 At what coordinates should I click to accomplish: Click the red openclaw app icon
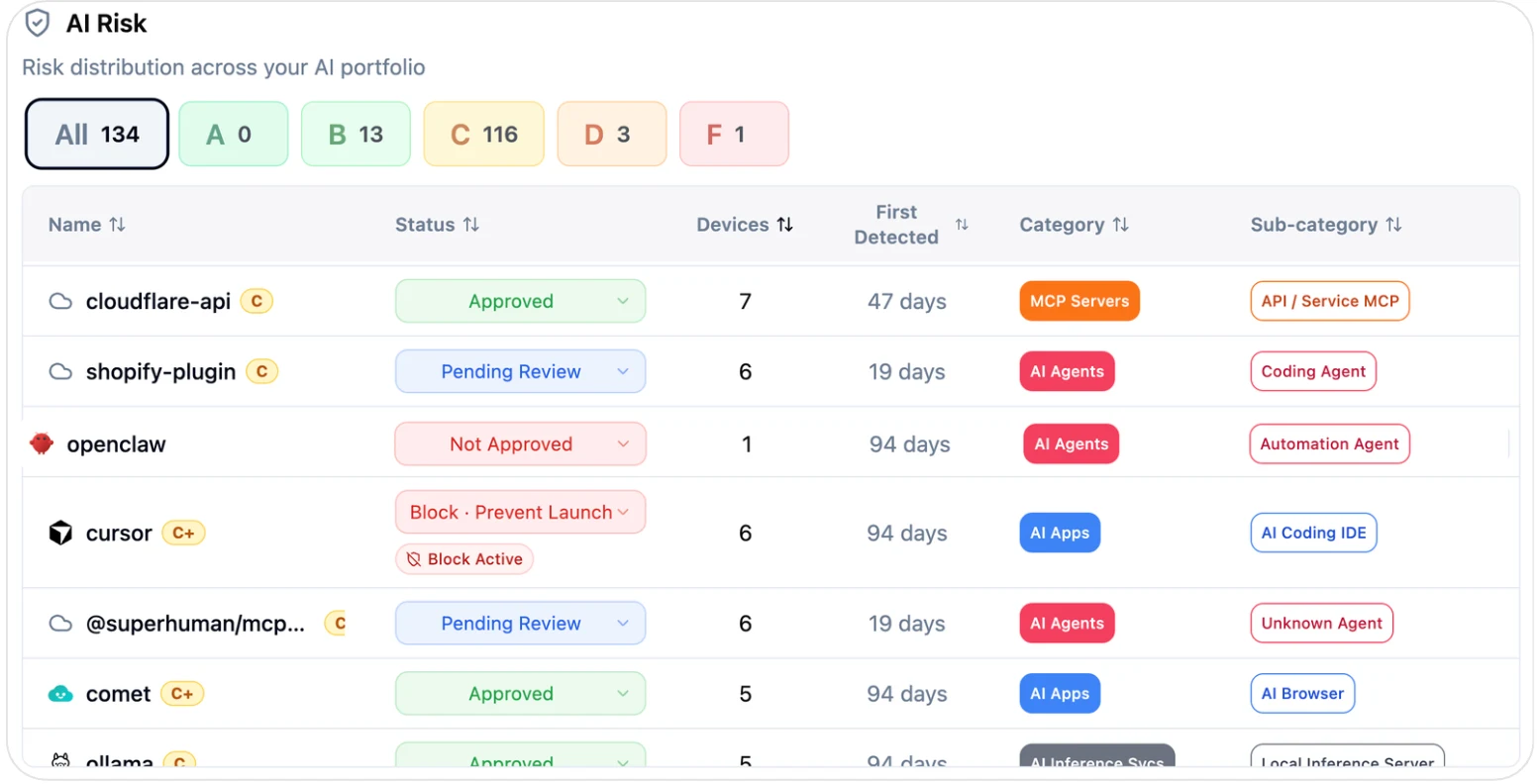click(x=42, y=443)
